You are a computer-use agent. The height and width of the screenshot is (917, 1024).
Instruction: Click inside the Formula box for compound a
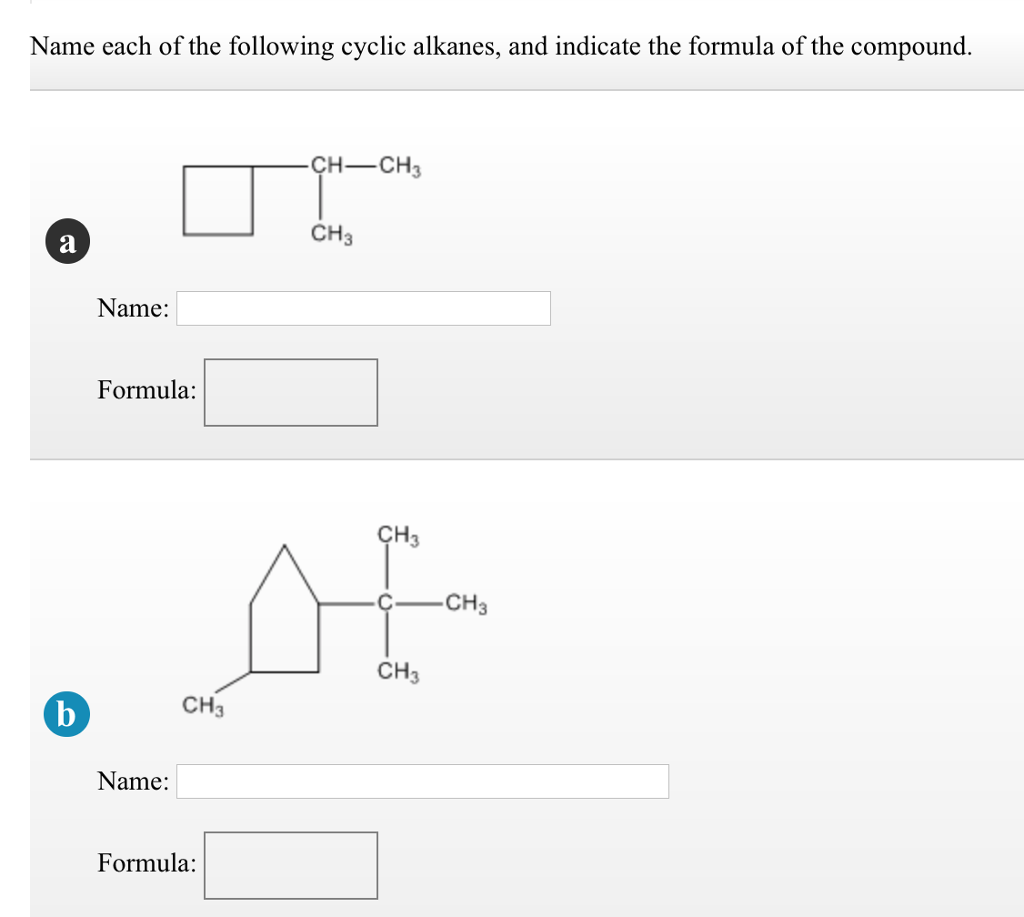[290, 391]
